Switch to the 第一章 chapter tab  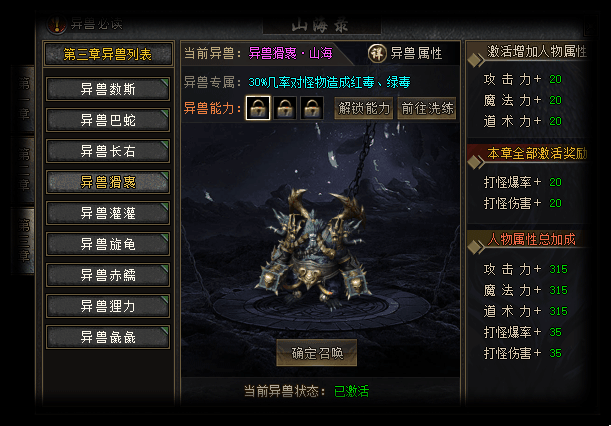tap(24, 99)
